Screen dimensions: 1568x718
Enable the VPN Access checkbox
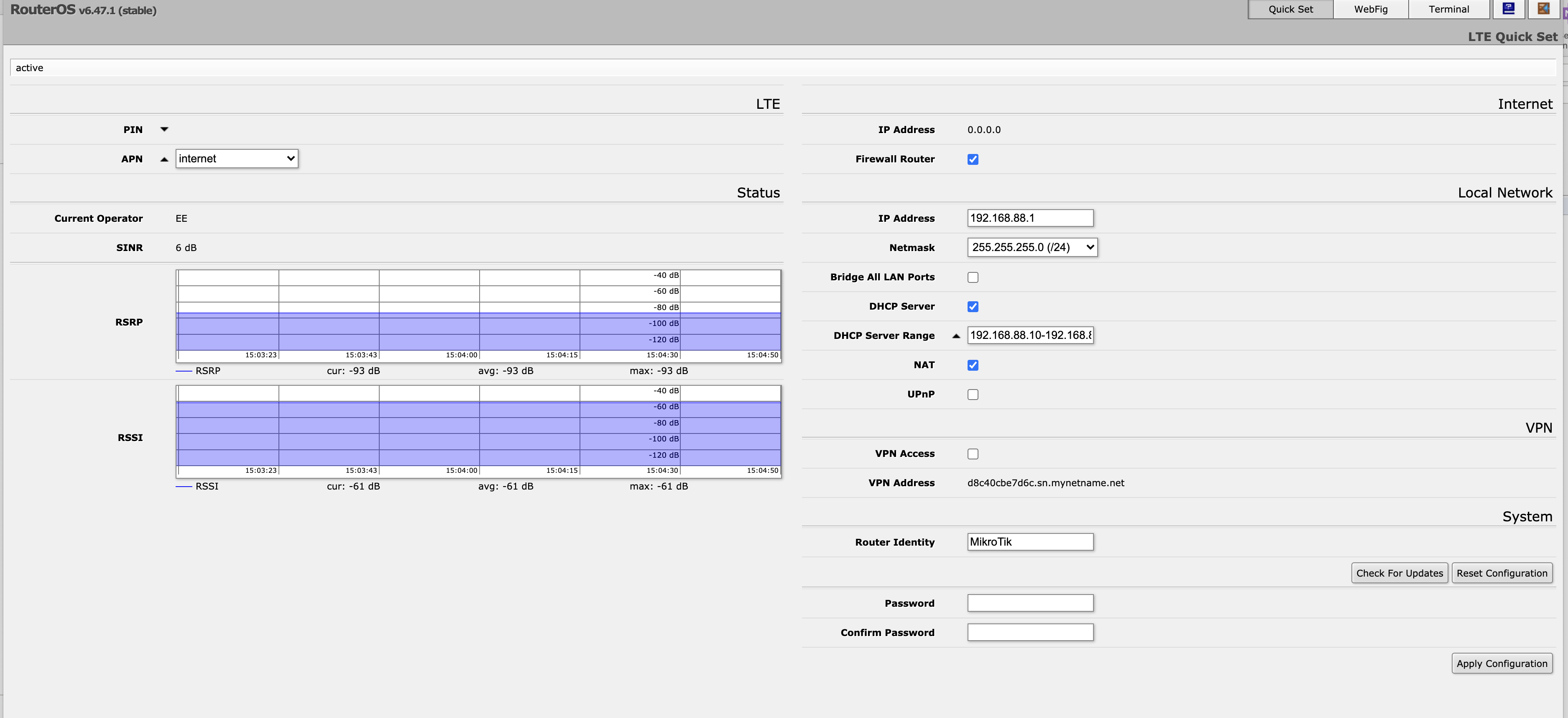coord(973,454)
